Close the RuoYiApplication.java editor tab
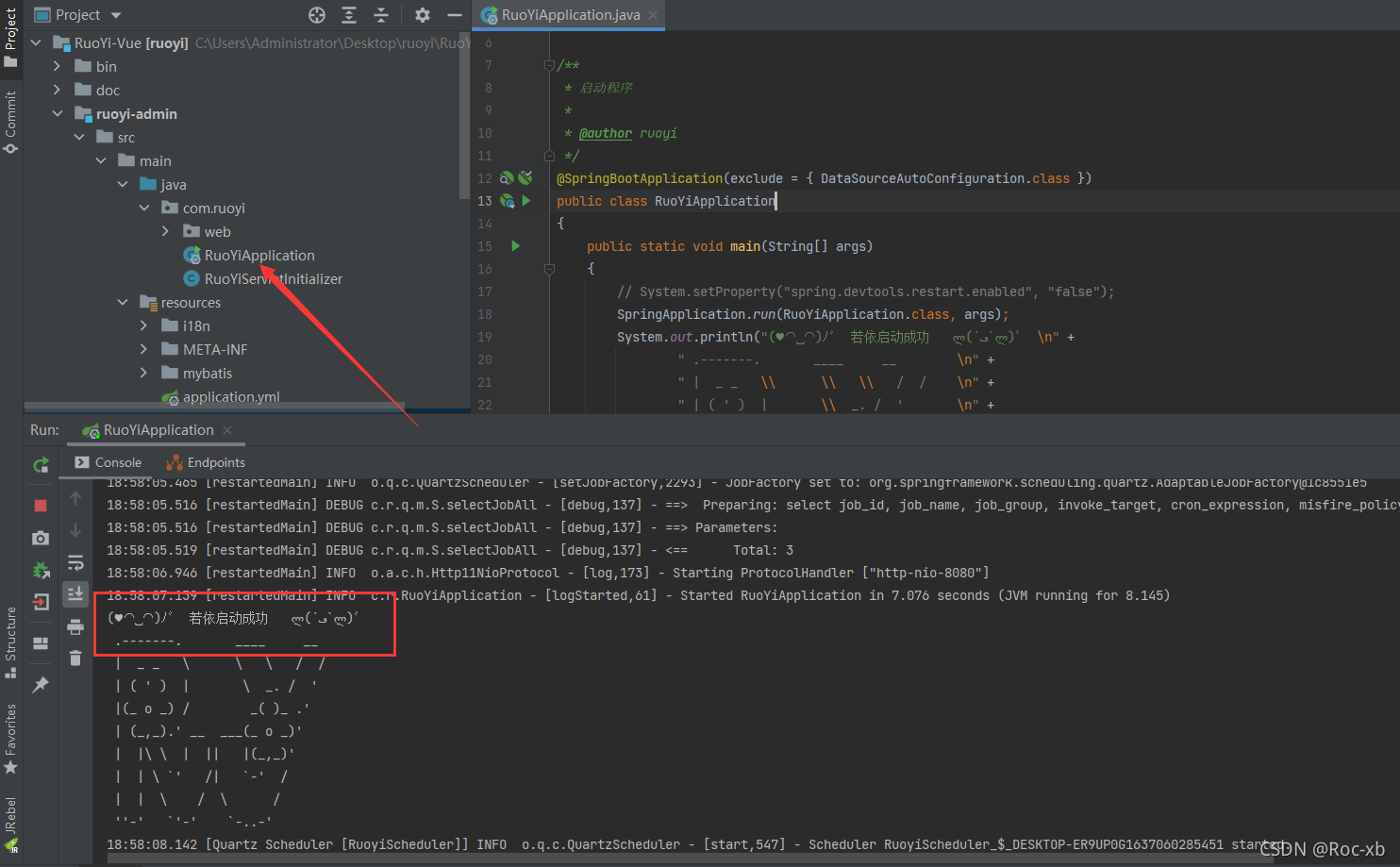The image size is (1400, 867). tap(653, 15)
